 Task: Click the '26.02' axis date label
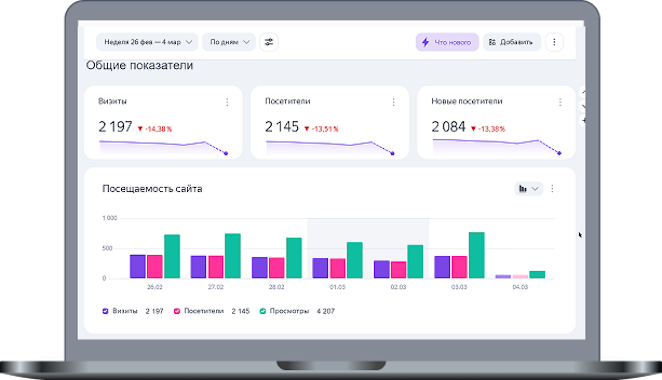pos(155,287)
